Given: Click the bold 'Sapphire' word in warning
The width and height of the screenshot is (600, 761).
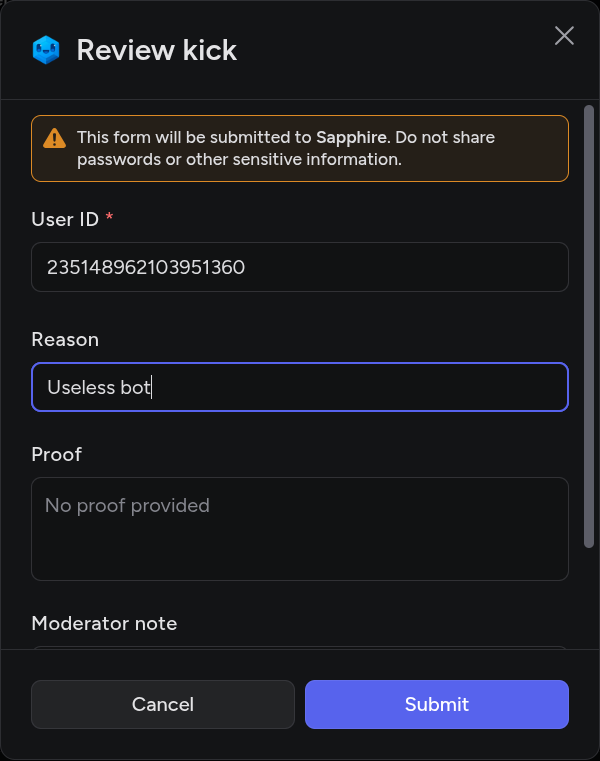Looking at the screenshot, I should click(x=351, y=137).
